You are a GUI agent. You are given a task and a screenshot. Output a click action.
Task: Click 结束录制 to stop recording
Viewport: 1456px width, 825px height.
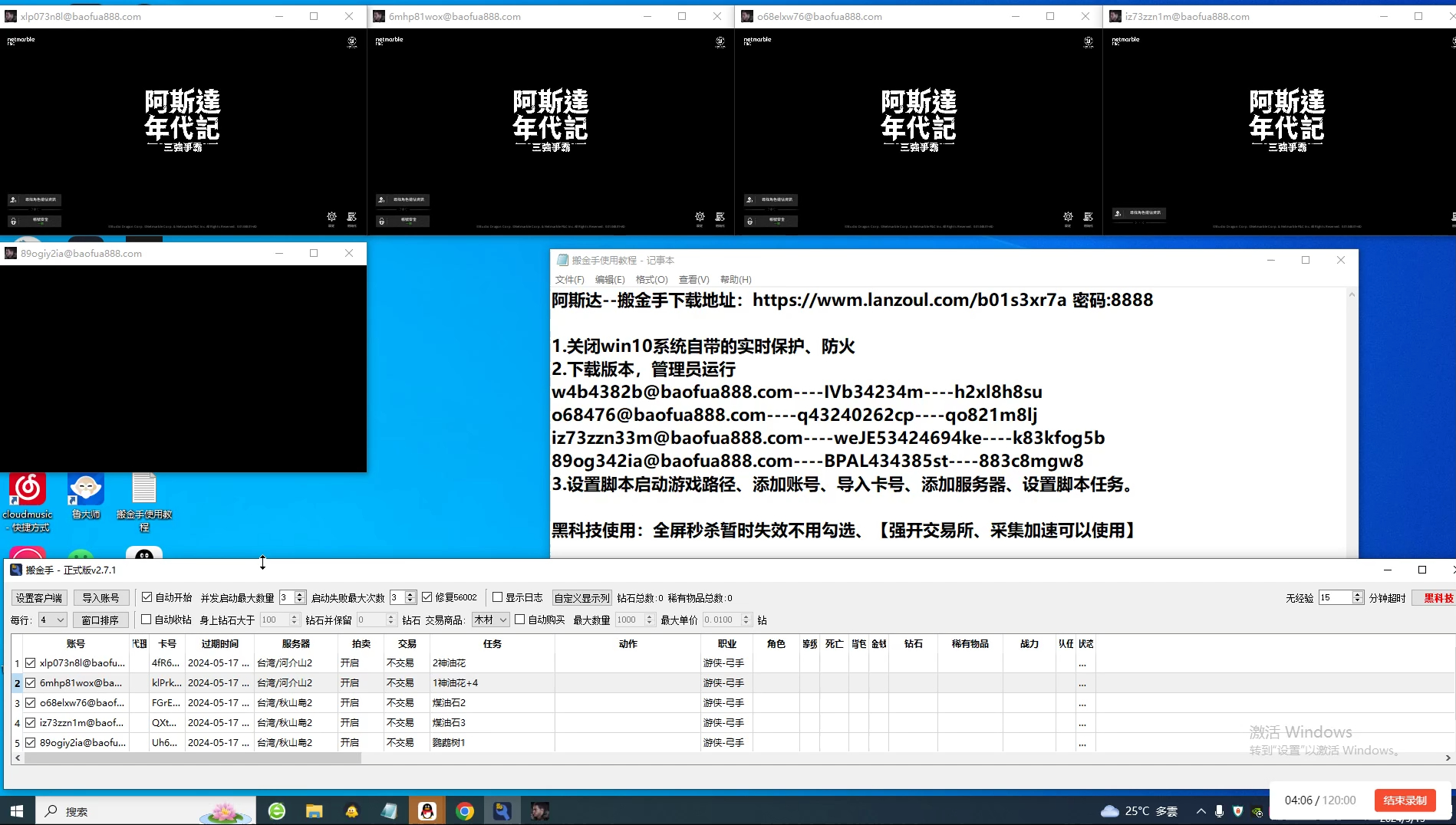[1405, 800]
